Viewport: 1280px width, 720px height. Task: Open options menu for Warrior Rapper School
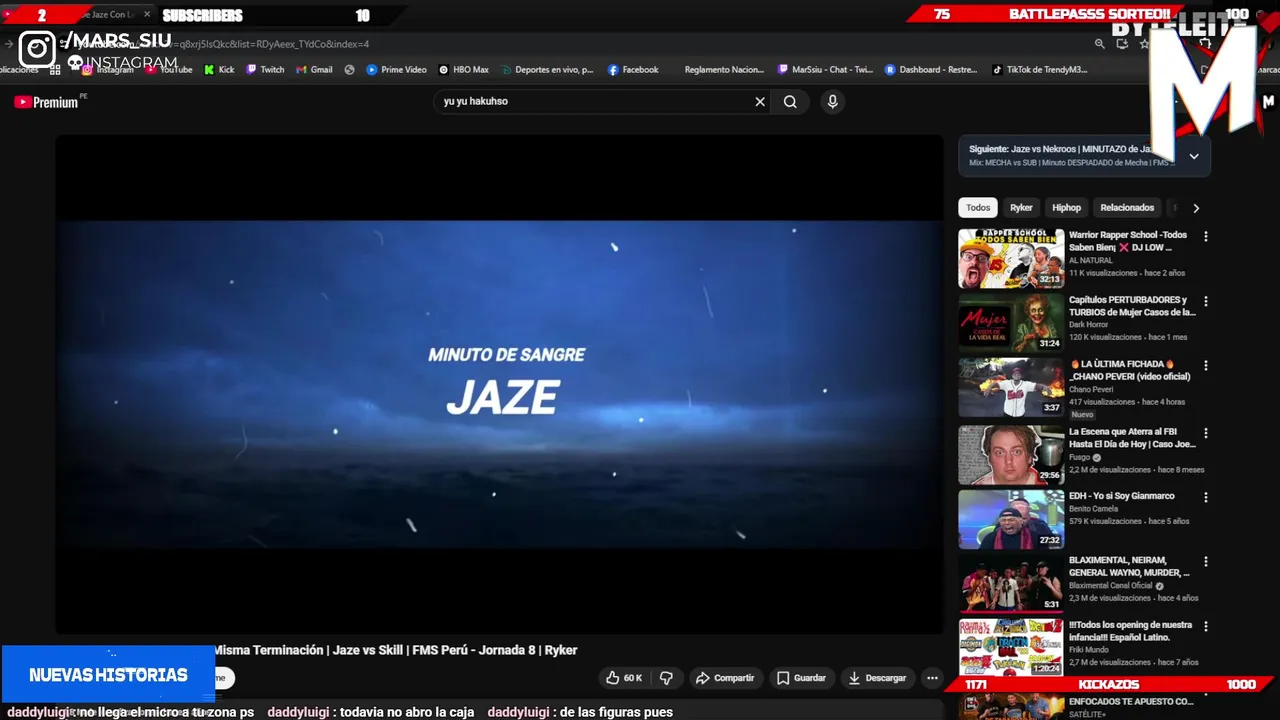(x=1205, y=237)
